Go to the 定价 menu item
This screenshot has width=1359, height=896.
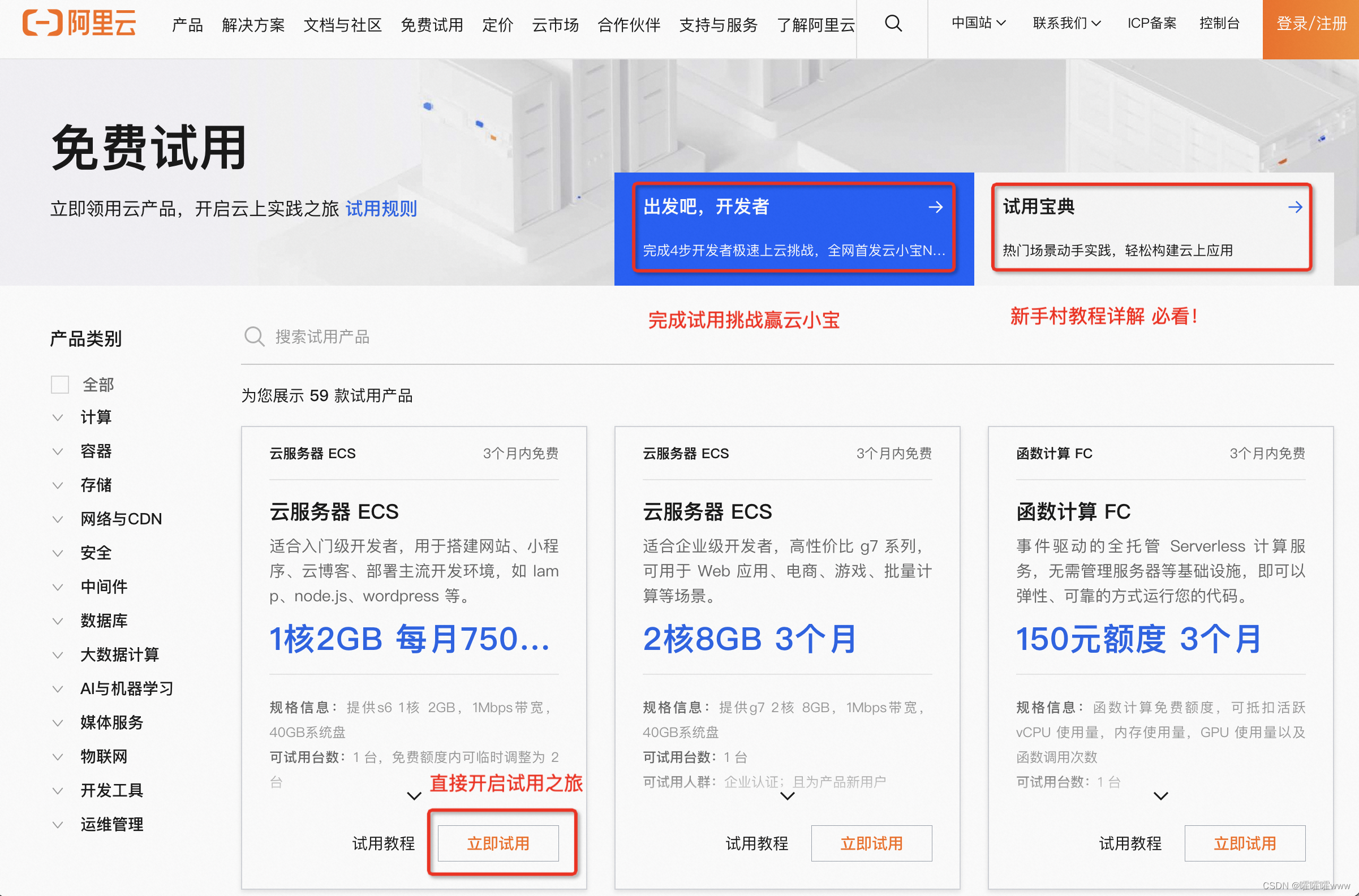(x=497, y=25)
